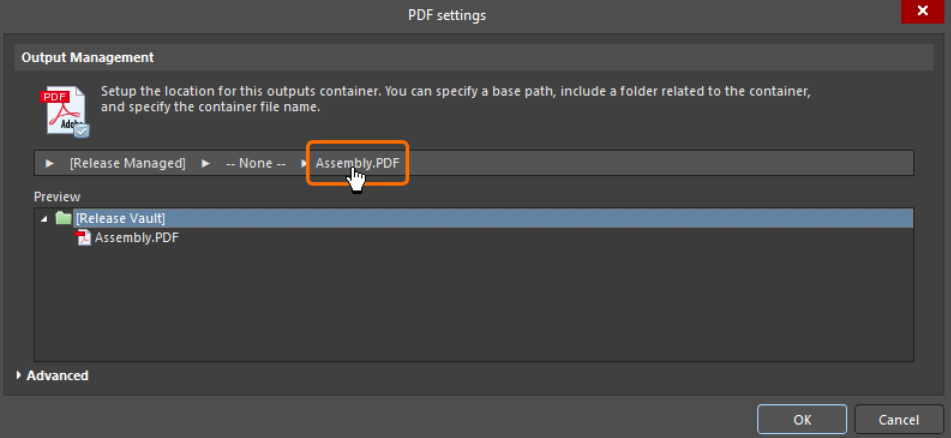Open the arrow before -- None --

click(206, 163)
